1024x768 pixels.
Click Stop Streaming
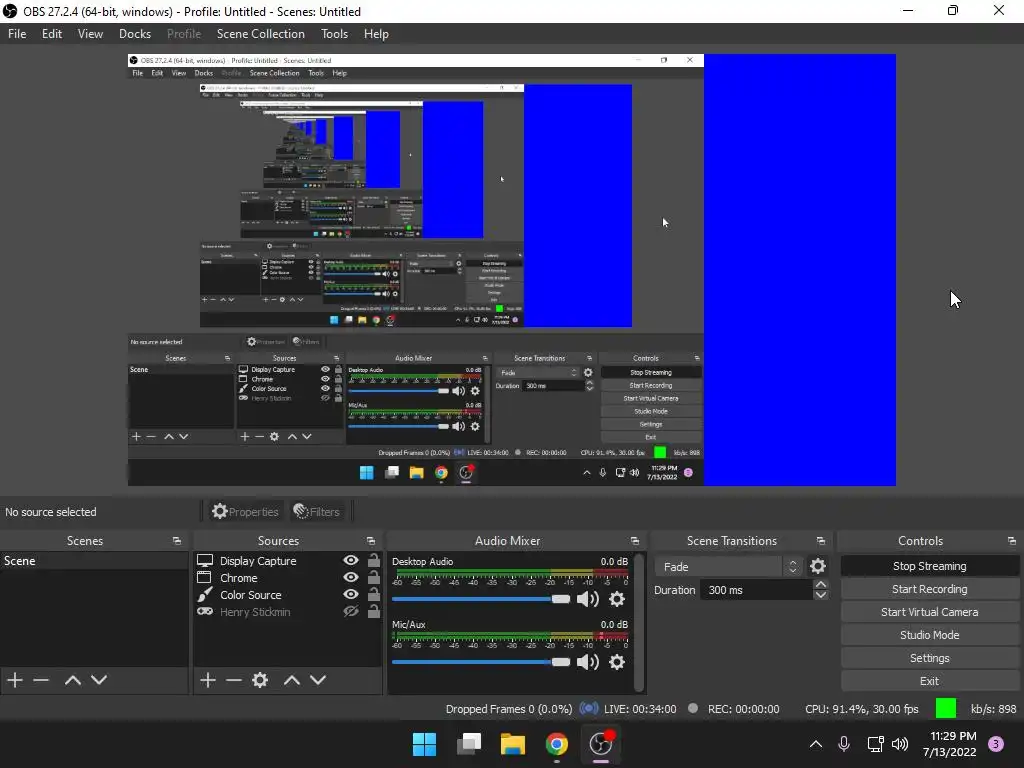pos(929,566)
